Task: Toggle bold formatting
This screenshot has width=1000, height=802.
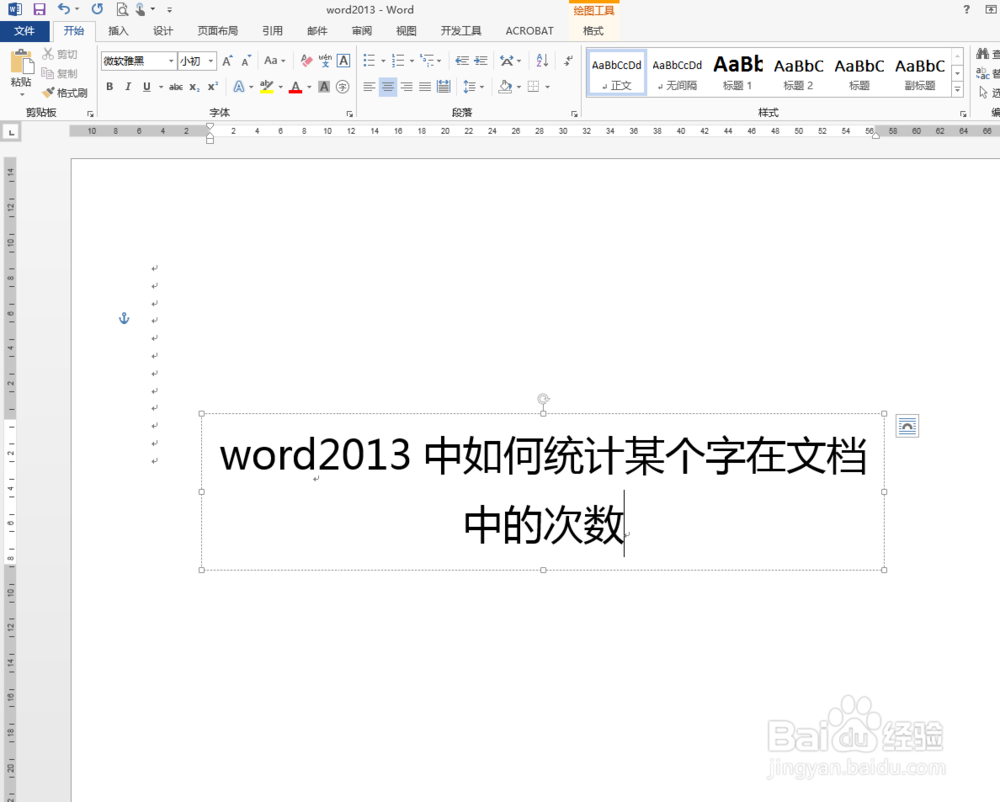Action: coord(110,87)
